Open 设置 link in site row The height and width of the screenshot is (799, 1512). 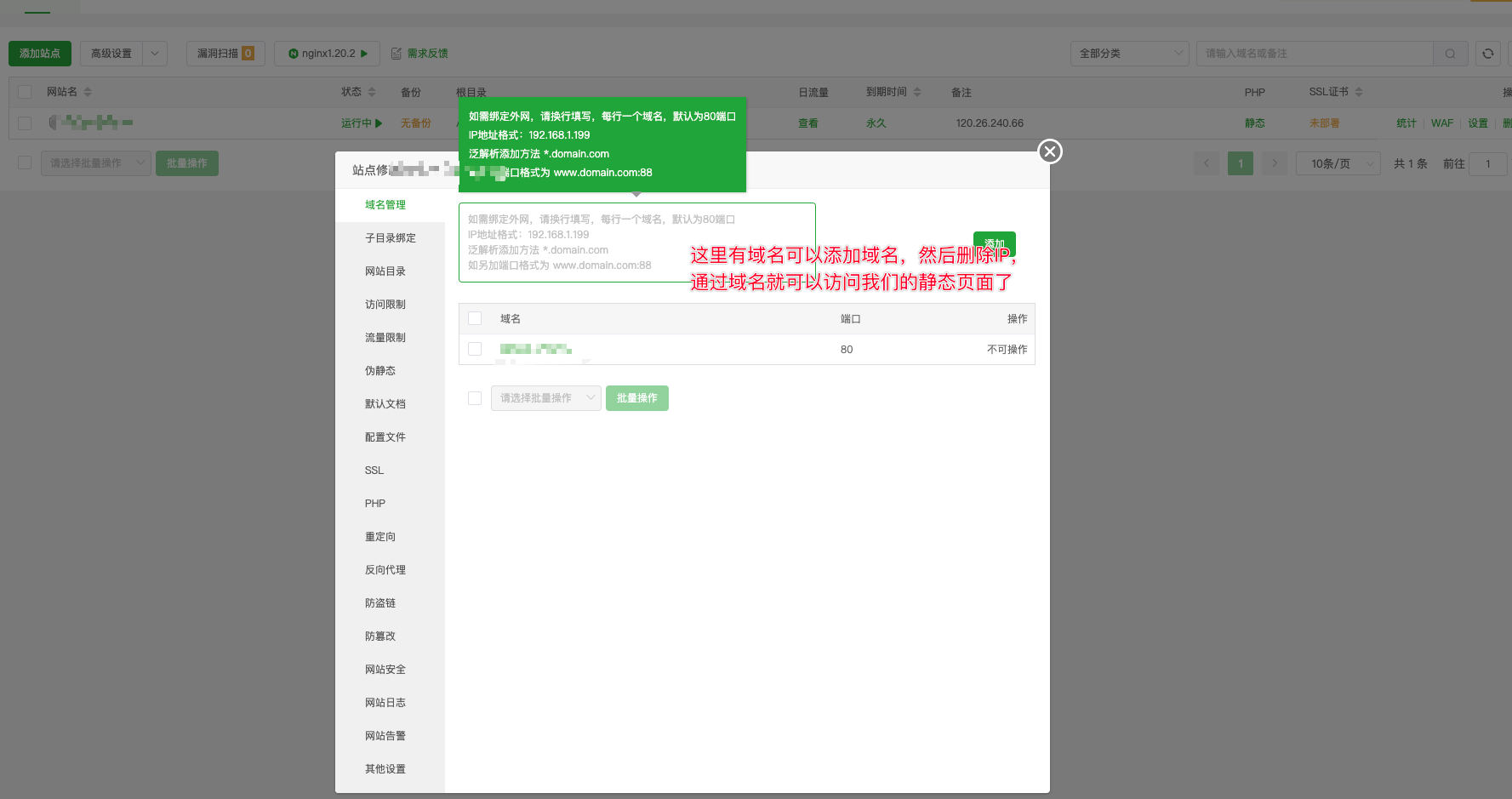tap(1478, 123)
